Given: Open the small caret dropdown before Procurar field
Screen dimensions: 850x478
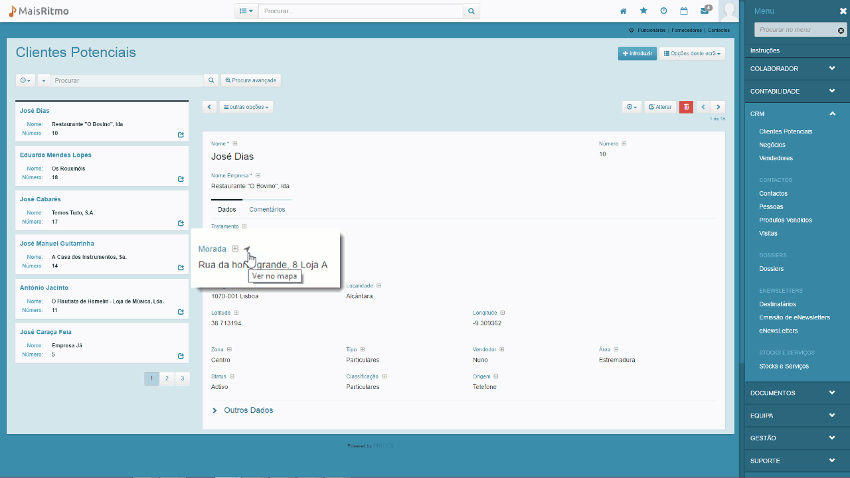Looking at the screenshot, I should 43,80.
